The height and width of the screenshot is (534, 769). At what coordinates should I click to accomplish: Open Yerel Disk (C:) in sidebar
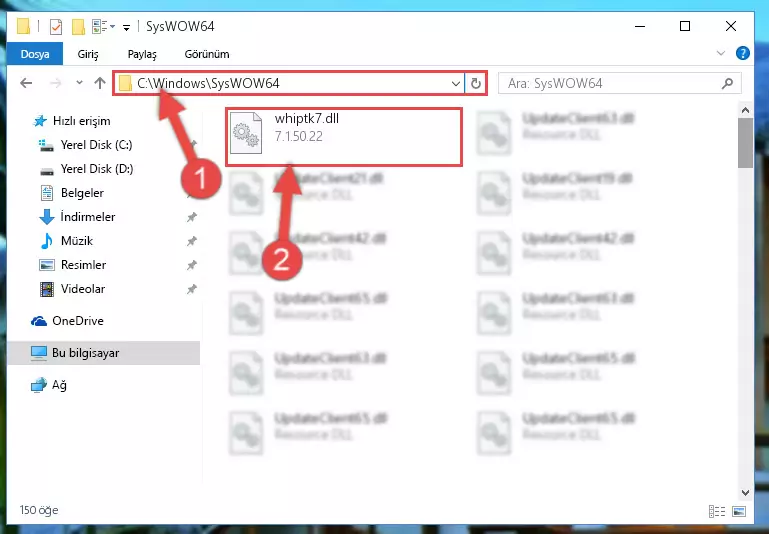tap(96, 145)
